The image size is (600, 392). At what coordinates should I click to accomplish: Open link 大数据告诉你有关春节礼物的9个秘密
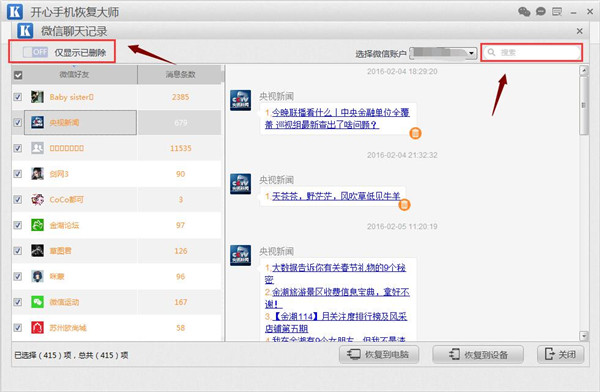(335, 273)
